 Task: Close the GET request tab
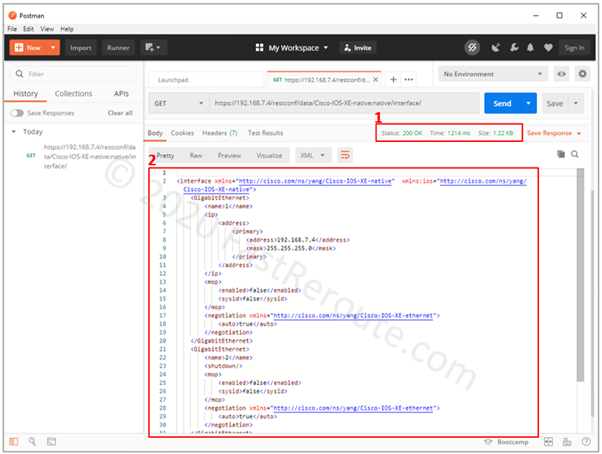[x=375, y=80]
